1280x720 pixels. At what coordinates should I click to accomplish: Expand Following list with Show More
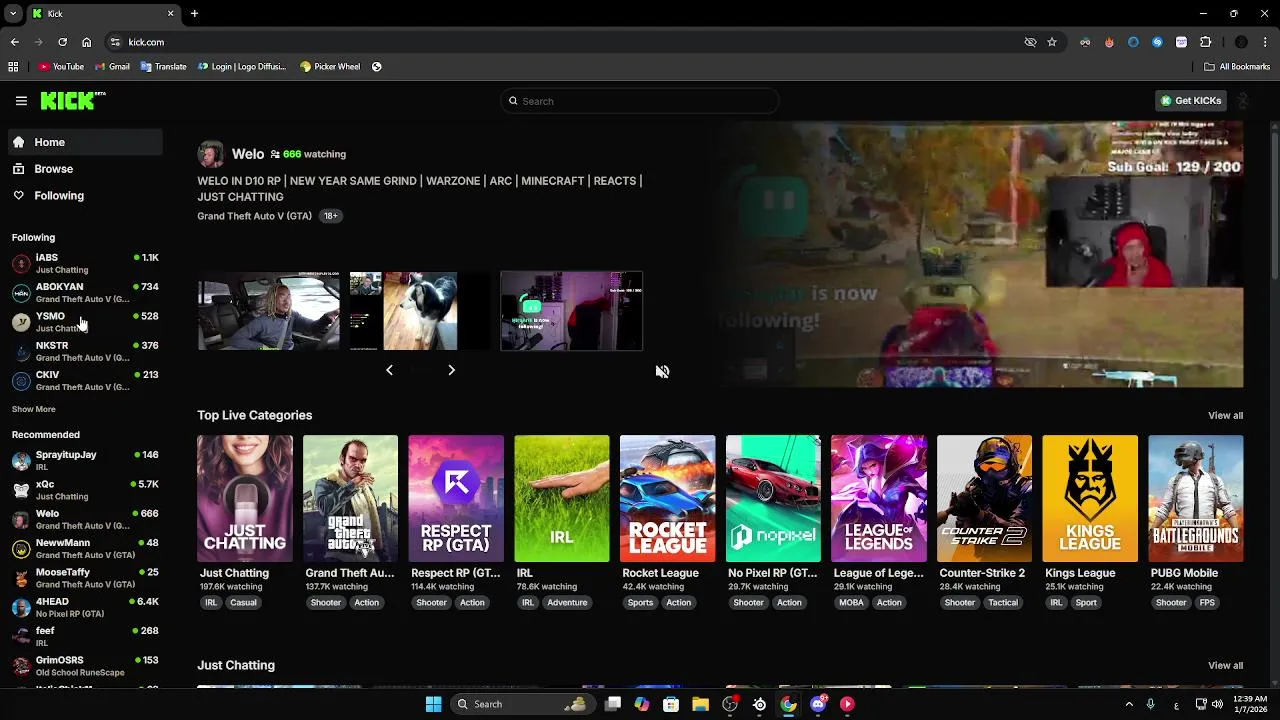tap(33, 409)
